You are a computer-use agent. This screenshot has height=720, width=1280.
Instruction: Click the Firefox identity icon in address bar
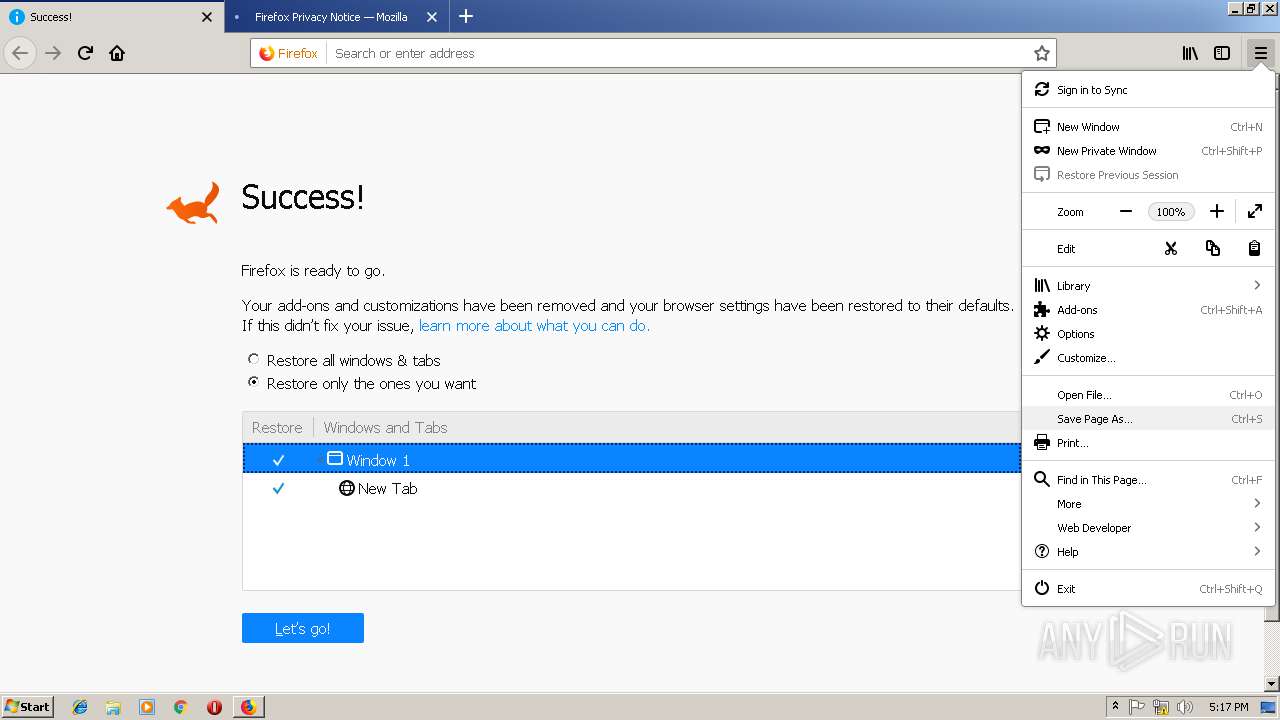[x=288, y=53]
